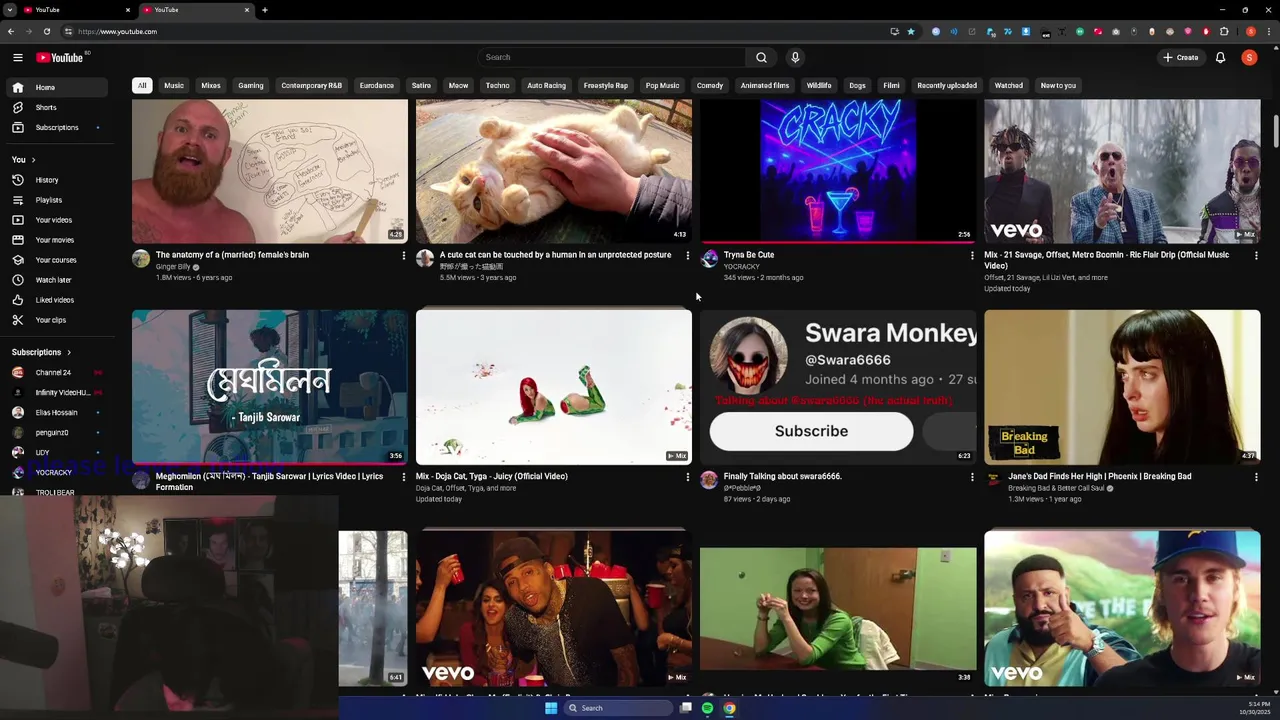The height and width of the screenshot is (720, 1280).
Task: Open Chrome from the taskbar
Action: click(x=729, y=708)
